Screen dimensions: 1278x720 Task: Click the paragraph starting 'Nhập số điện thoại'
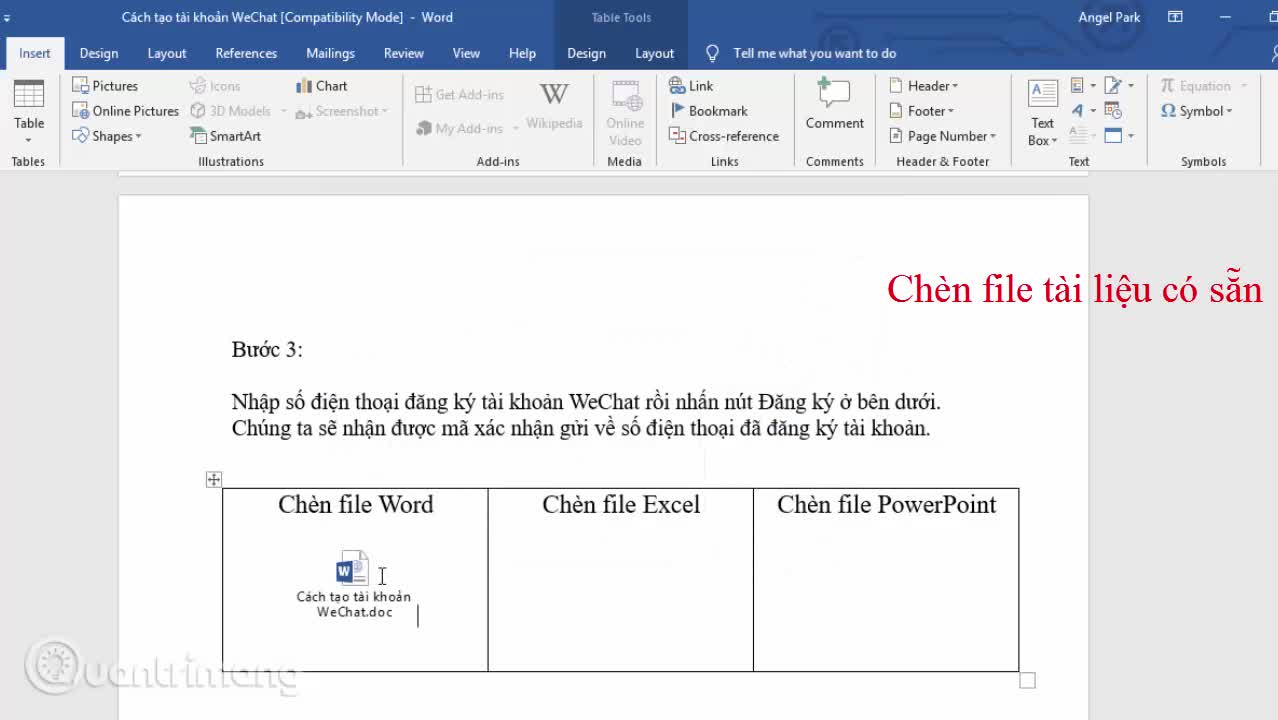(x=585, y=415)
